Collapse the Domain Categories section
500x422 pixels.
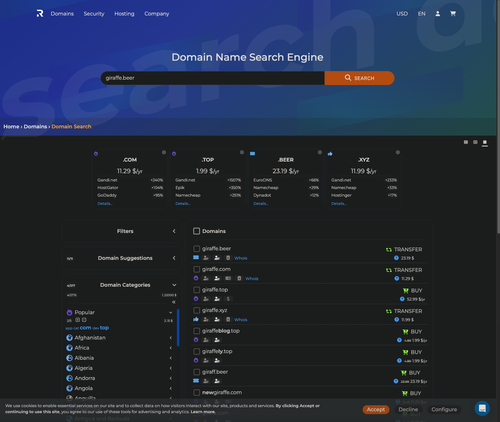174,285
